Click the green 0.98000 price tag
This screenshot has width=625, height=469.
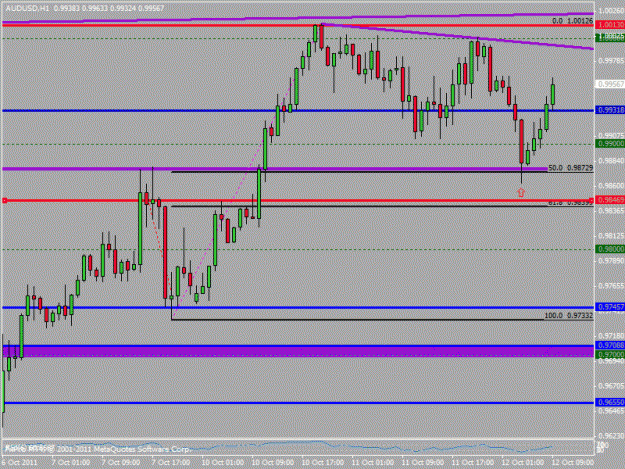coord(610,249)
